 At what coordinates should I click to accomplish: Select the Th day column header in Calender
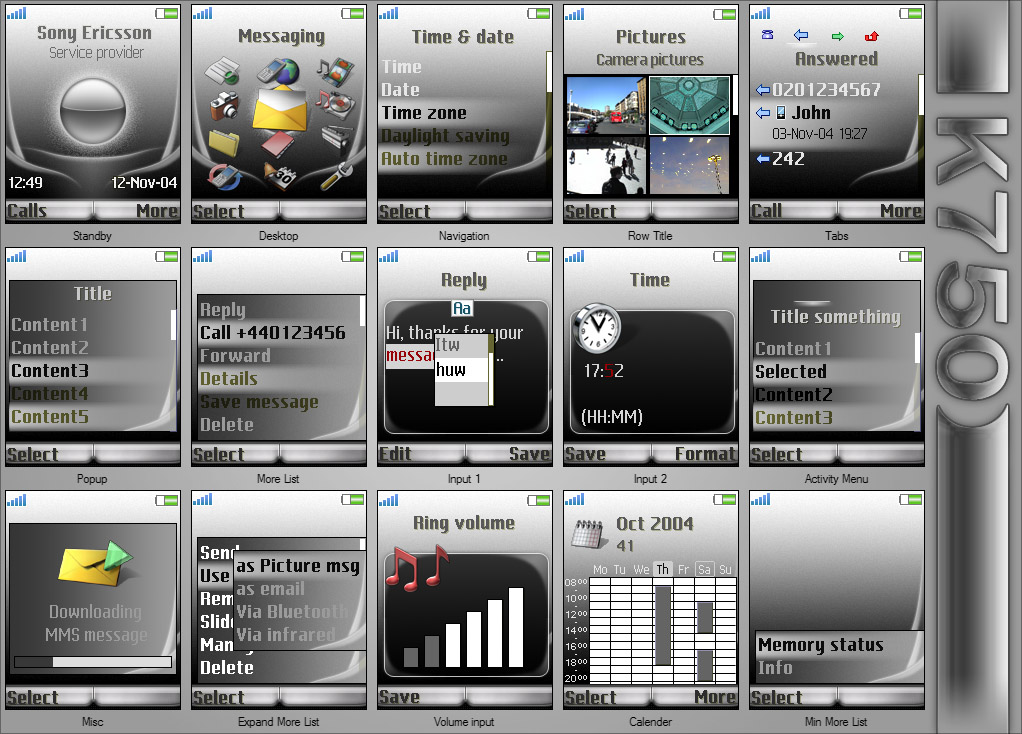[x=662, y=569]
